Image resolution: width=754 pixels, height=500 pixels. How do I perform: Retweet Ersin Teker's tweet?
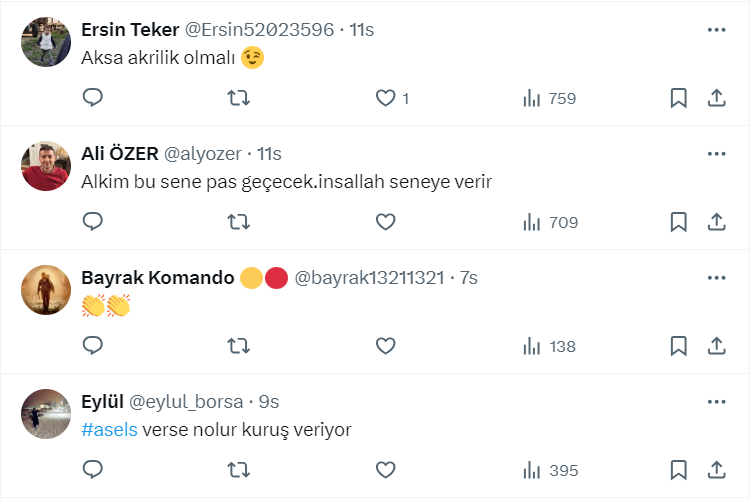coord(239,98)
